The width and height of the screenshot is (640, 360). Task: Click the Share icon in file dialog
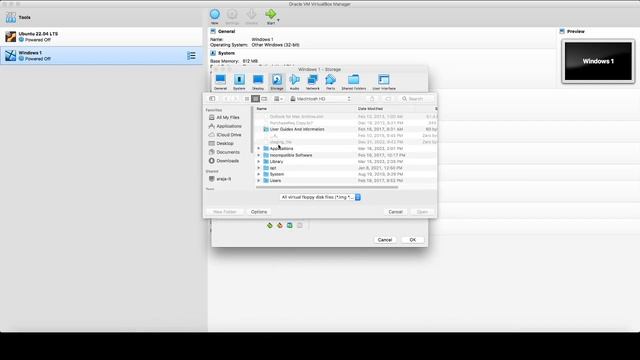[372, 99]
